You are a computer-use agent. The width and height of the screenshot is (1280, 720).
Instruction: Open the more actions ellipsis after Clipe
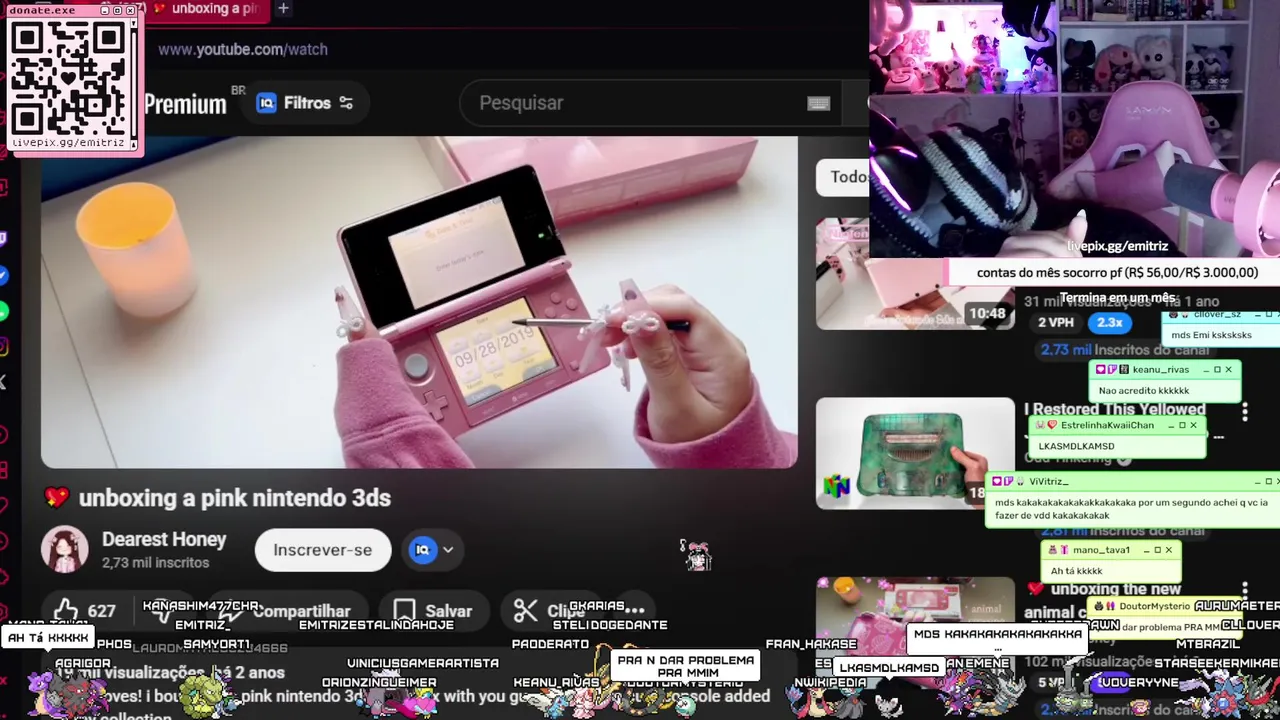click(634, 609)
